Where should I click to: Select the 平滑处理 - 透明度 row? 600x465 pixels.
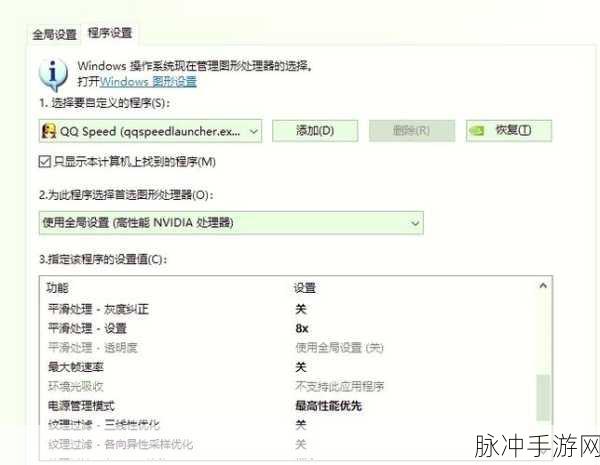point(289,348)
